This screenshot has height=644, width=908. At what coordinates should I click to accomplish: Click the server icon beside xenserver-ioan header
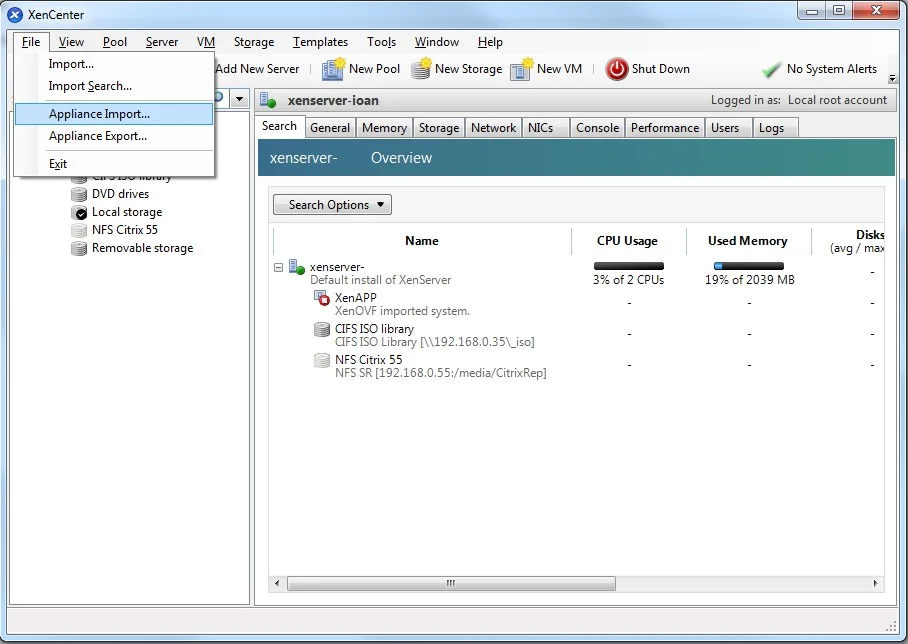(x=268, y=100)
